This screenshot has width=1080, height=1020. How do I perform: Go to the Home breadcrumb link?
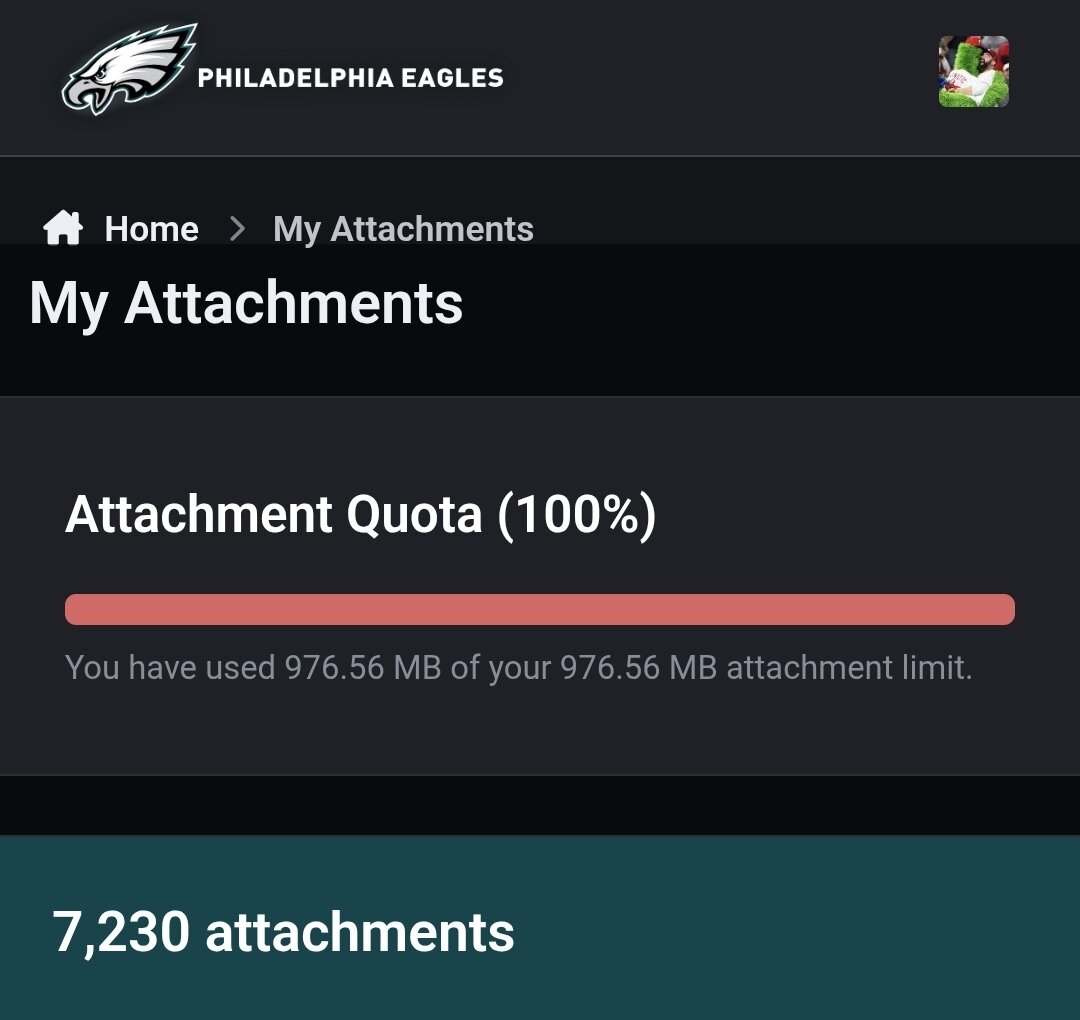pos(151,229)
